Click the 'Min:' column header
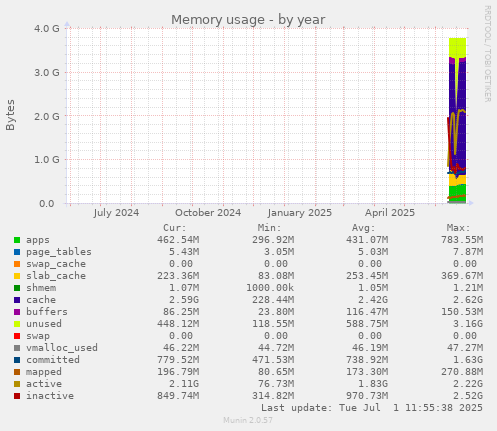The width and height of the screenshot is (497, 431). pyautogui.click(x=269, y=228)
